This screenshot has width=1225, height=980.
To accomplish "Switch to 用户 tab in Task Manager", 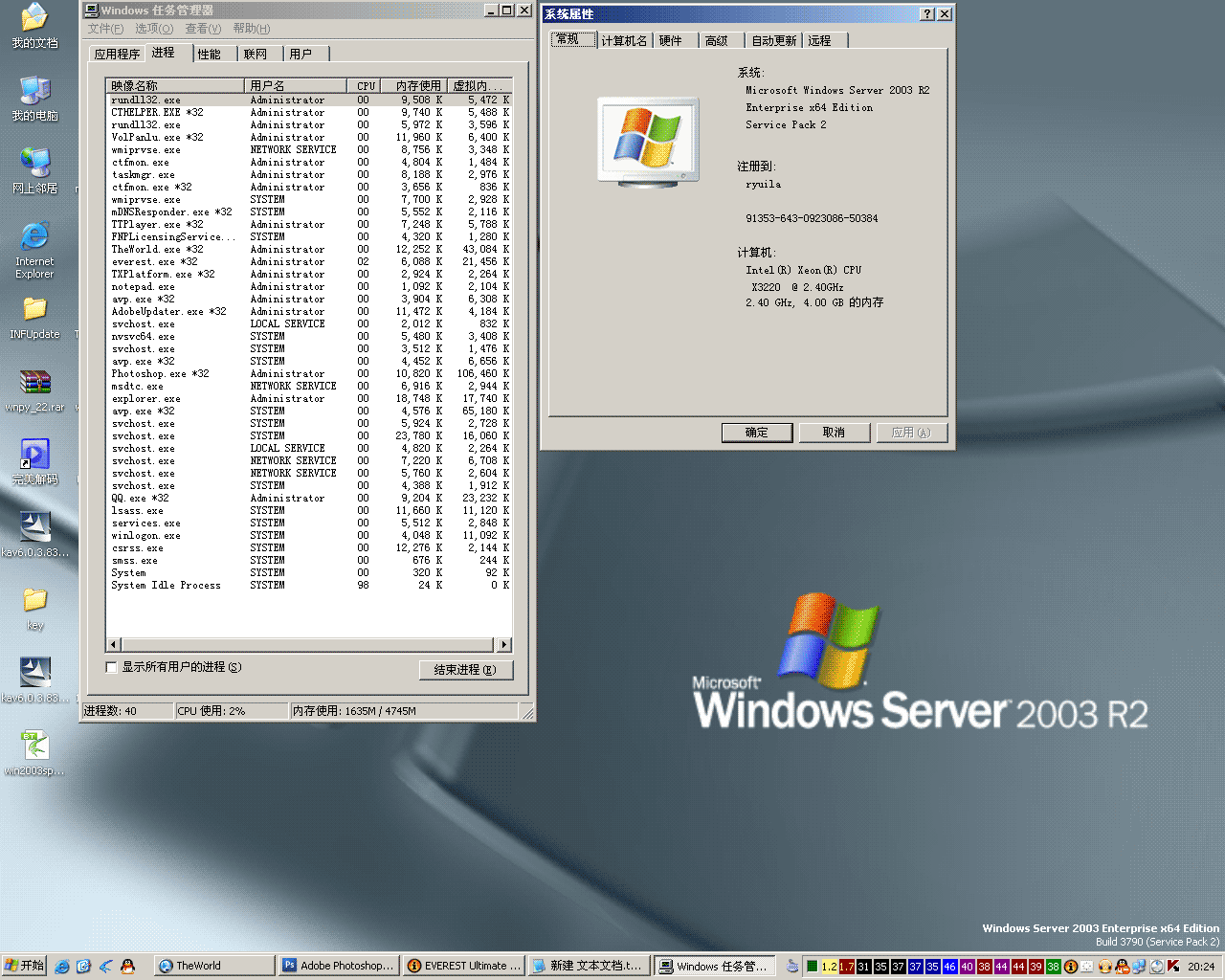I will [x=301, y=55].
